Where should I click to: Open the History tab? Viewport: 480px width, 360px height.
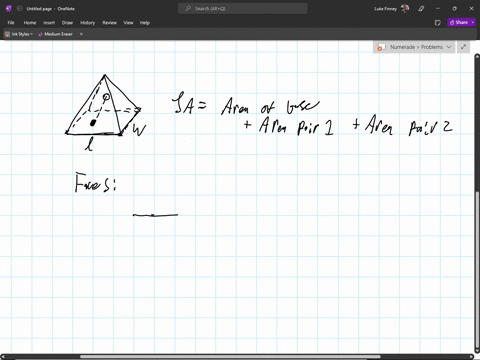tap(87, 23)
